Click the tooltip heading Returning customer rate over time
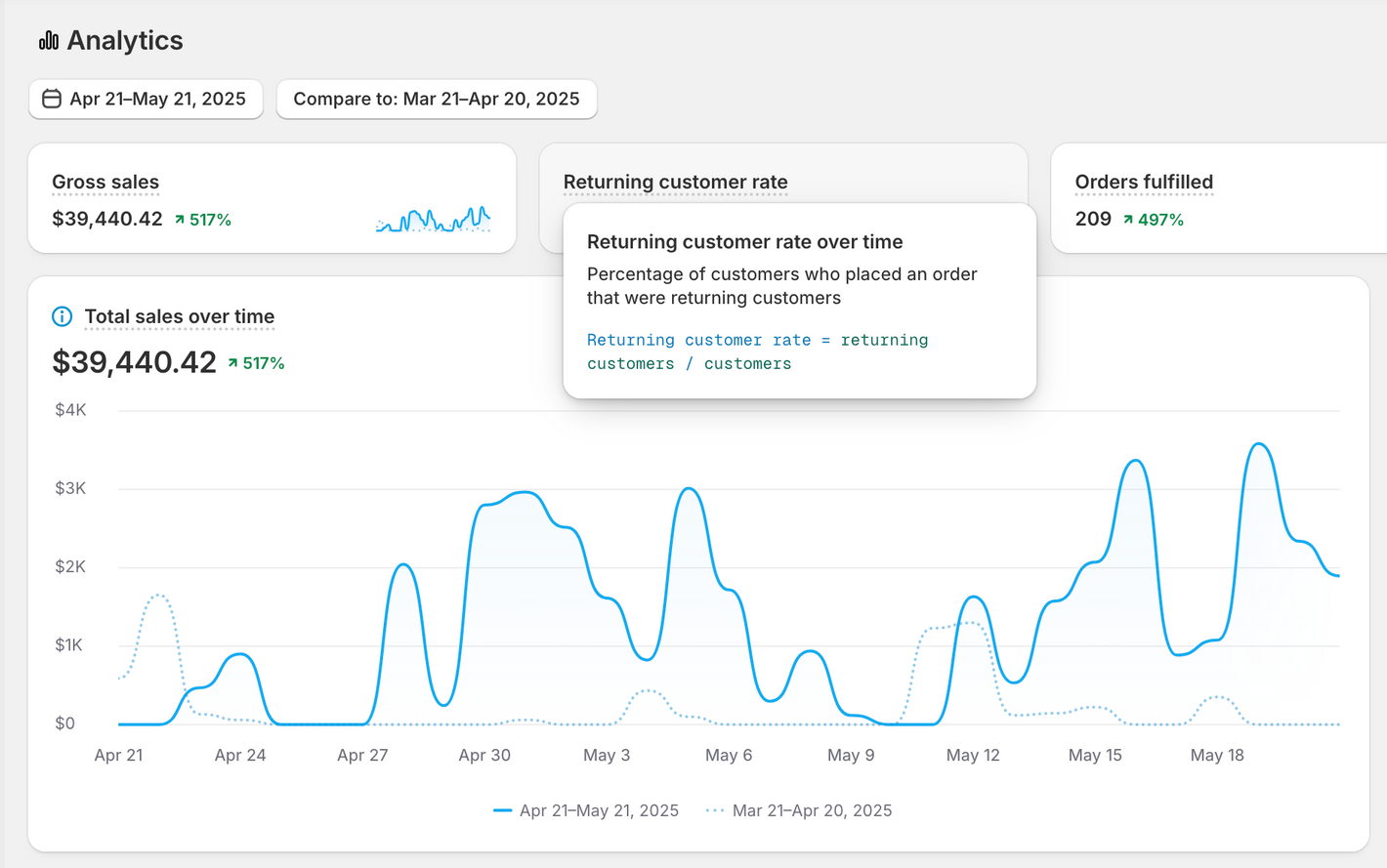 tap(744, 242)
